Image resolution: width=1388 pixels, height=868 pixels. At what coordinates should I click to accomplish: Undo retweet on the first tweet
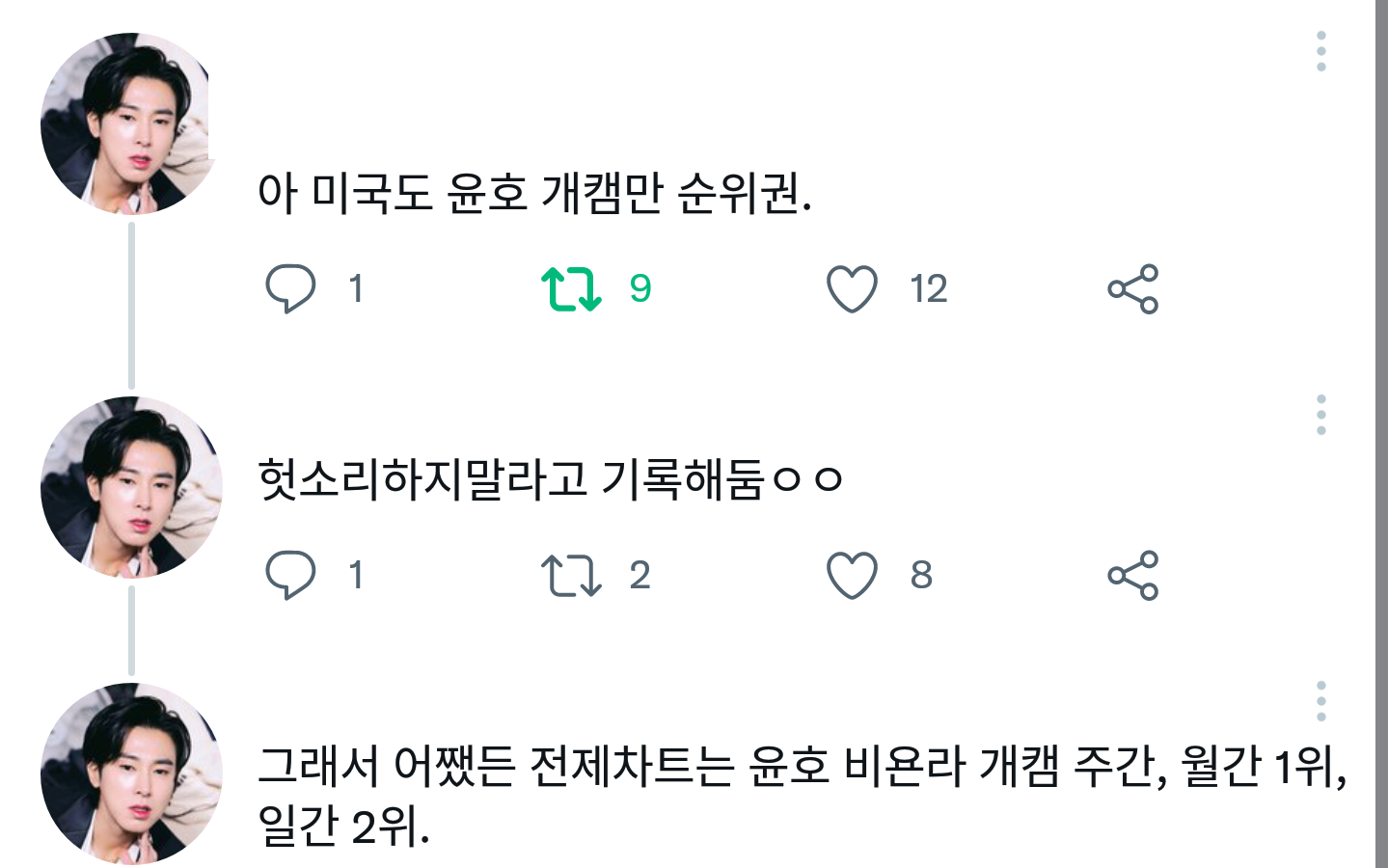[571, 288]
